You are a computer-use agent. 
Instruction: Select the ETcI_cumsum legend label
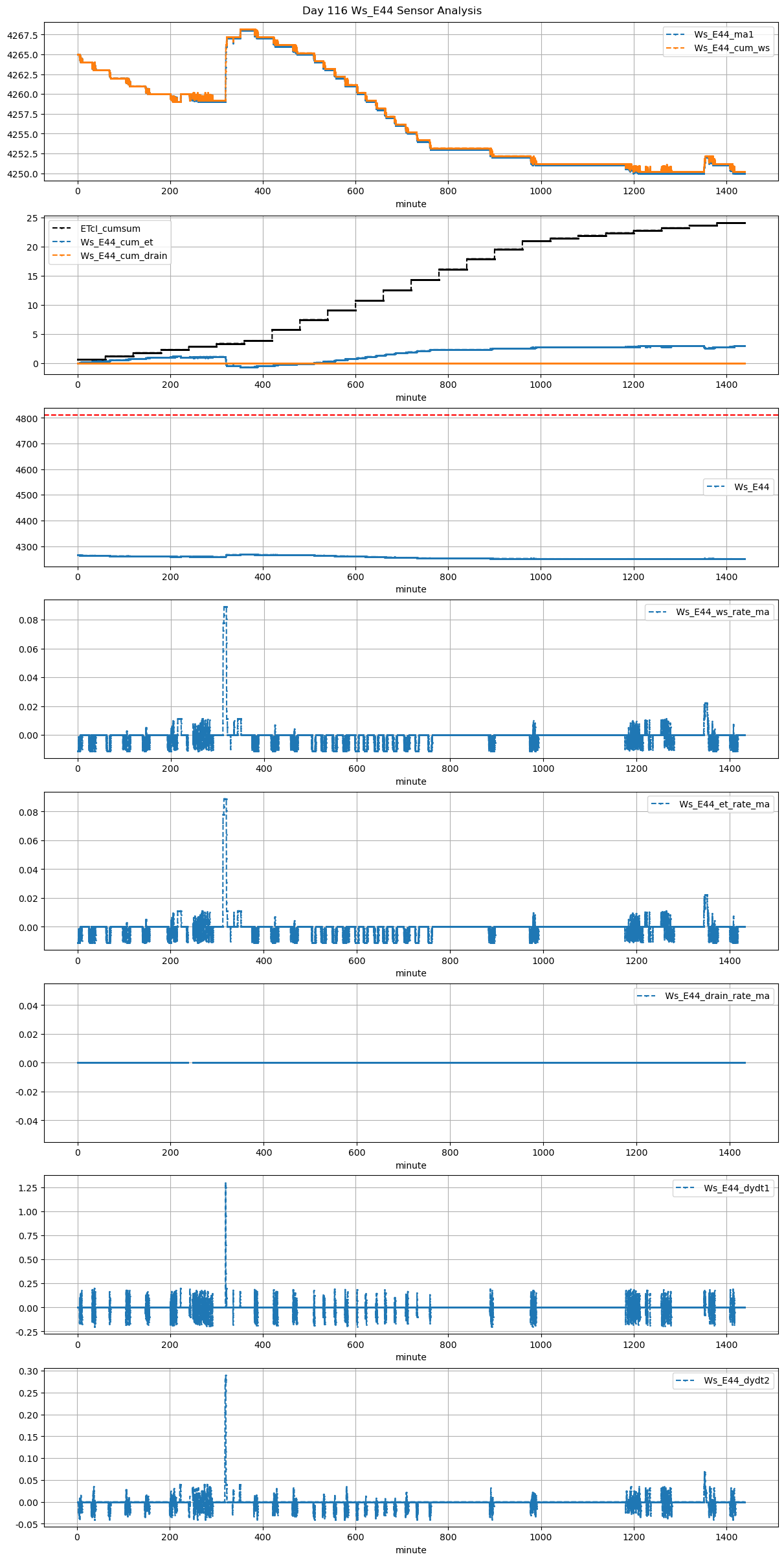(110, 229)
